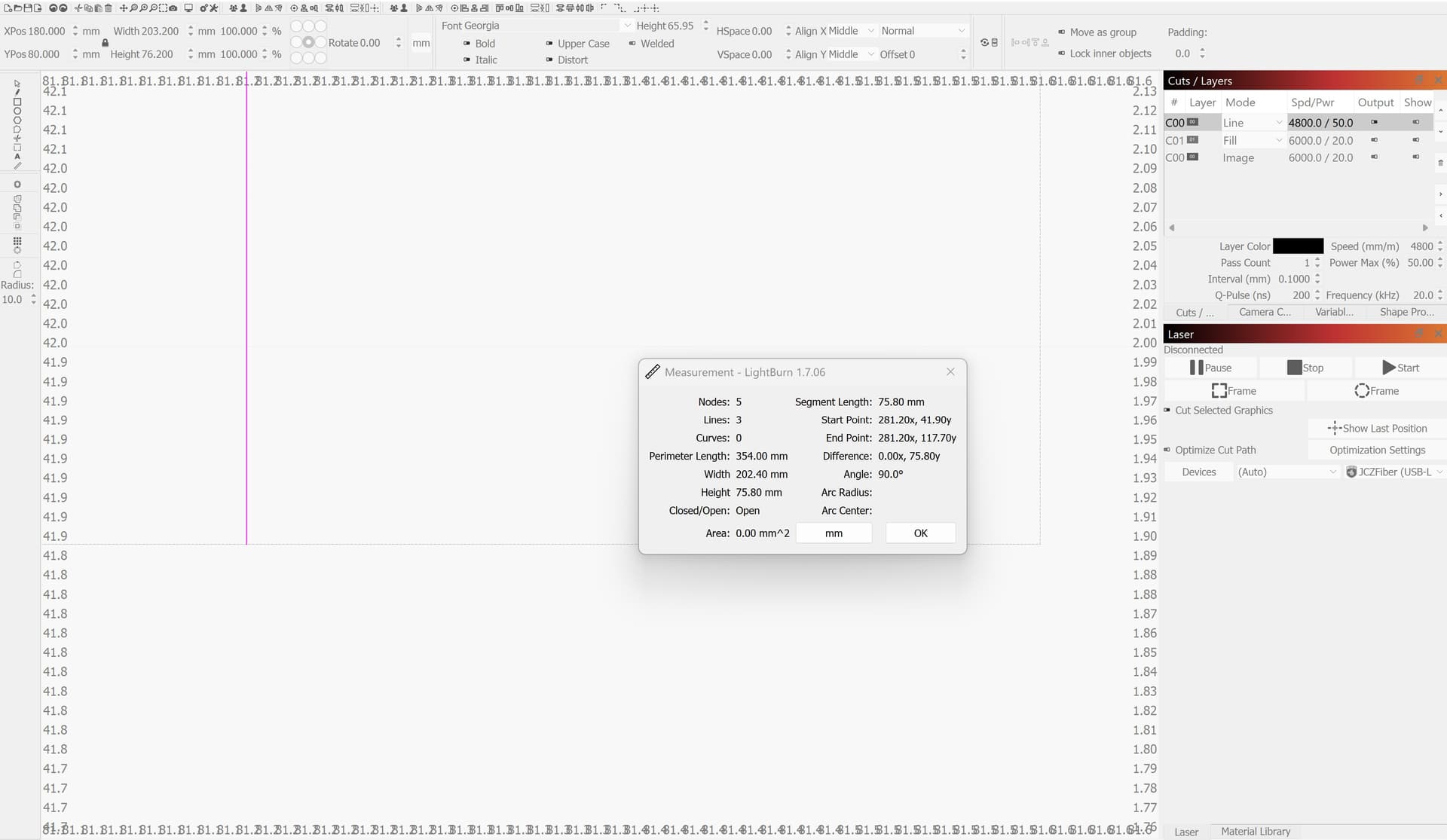Open the Mode dropdown for the Line layer
This screenshot has height=840, width=1447.
point(1253,122)
